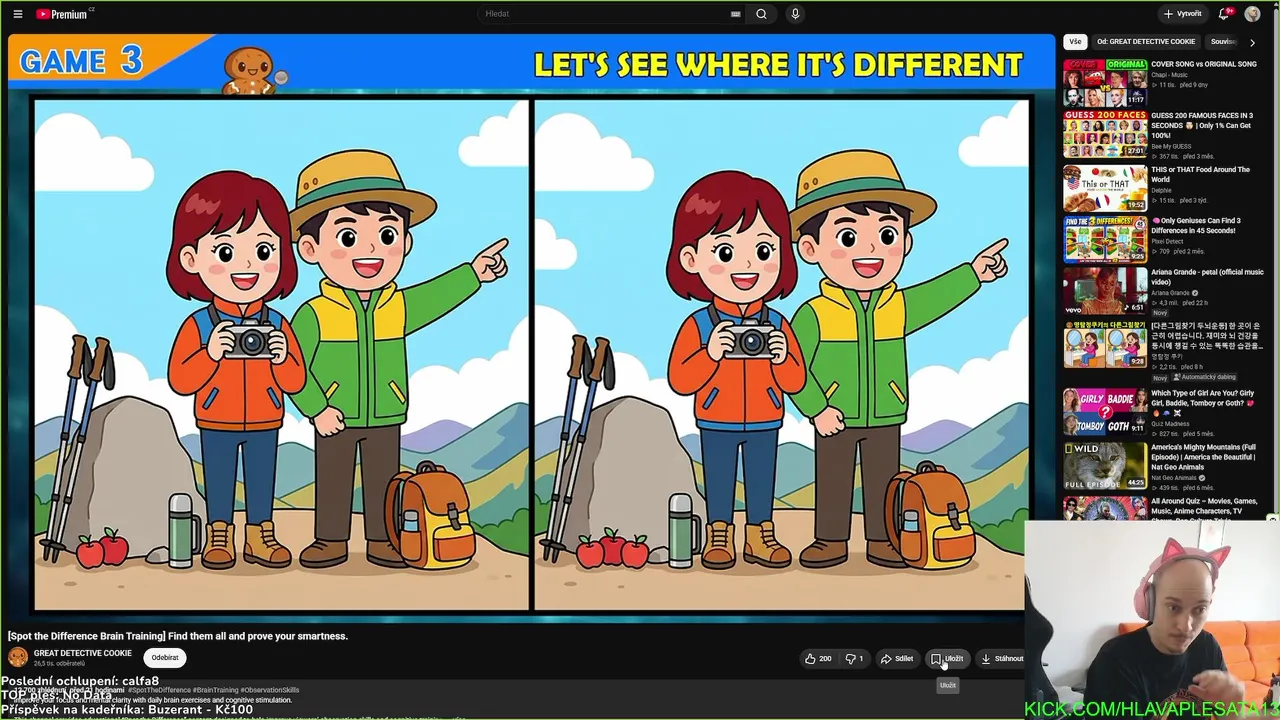Viewport: 1280px width, 720px height.
Task: Open Girly Baddie Tomboy Goth thumbnail
Action: (1105, 412)
